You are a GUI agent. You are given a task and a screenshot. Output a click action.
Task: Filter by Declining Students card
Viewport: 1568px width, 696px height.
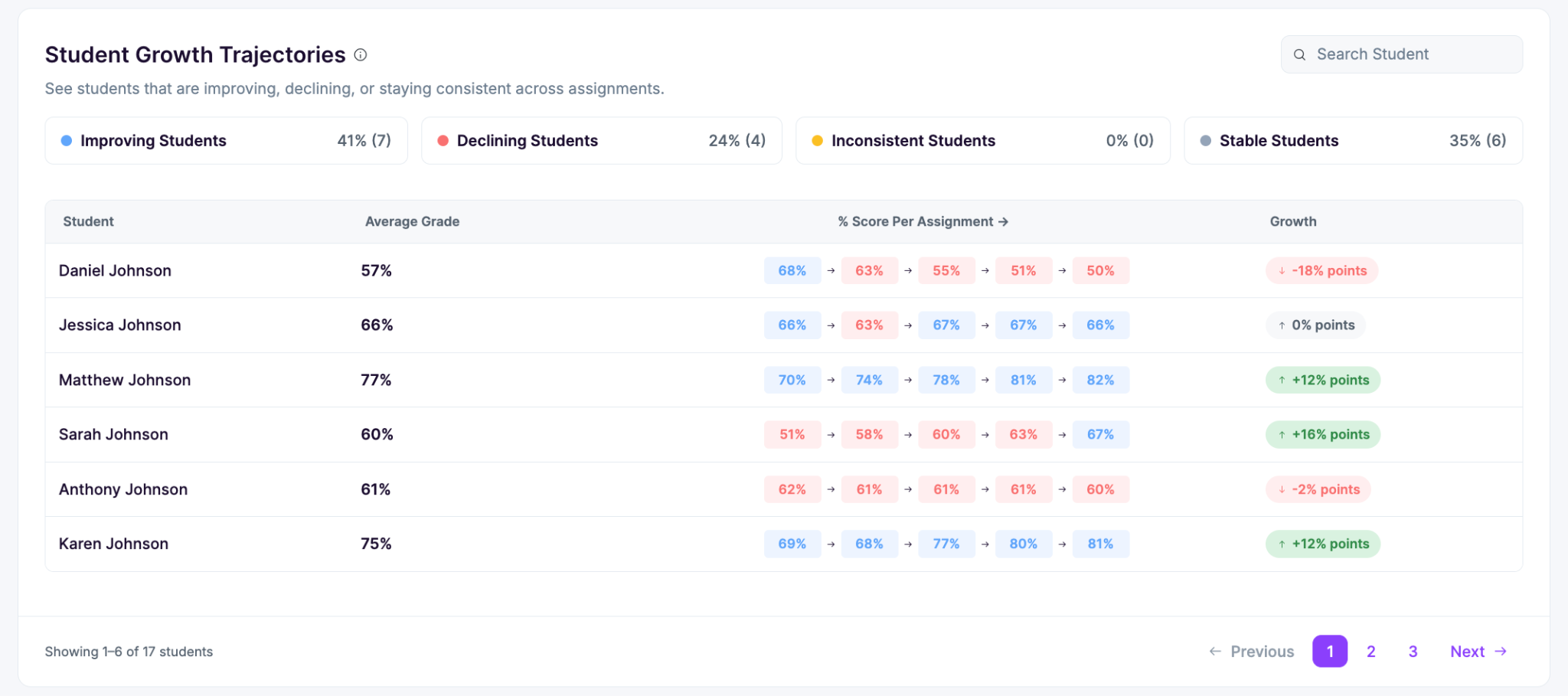pyautogui.click(x=602, y=141)
